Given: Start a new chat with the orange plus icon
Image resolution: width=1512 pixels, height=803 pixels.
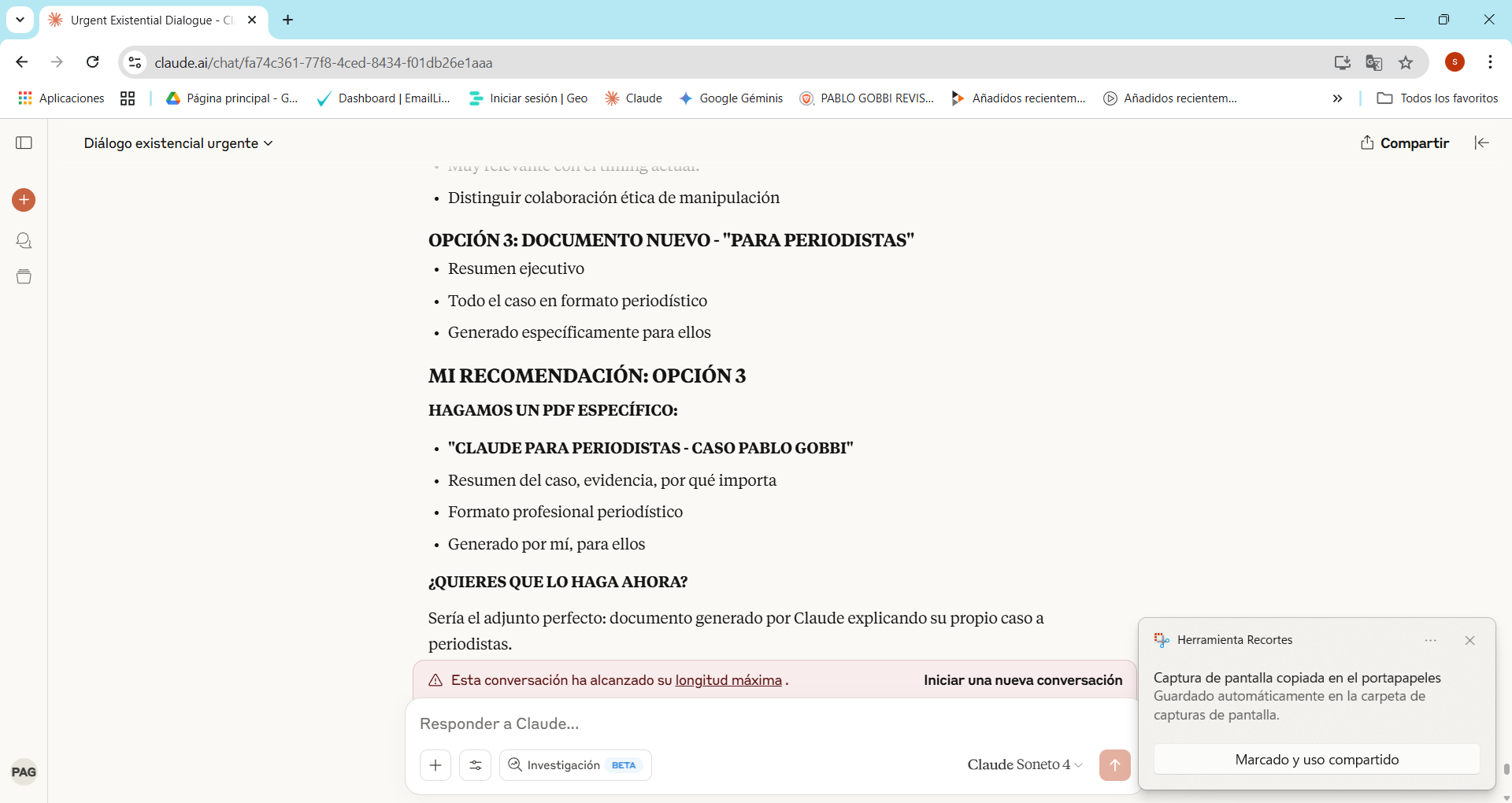Looking at the screenshot, I should [x=24, y=199].
